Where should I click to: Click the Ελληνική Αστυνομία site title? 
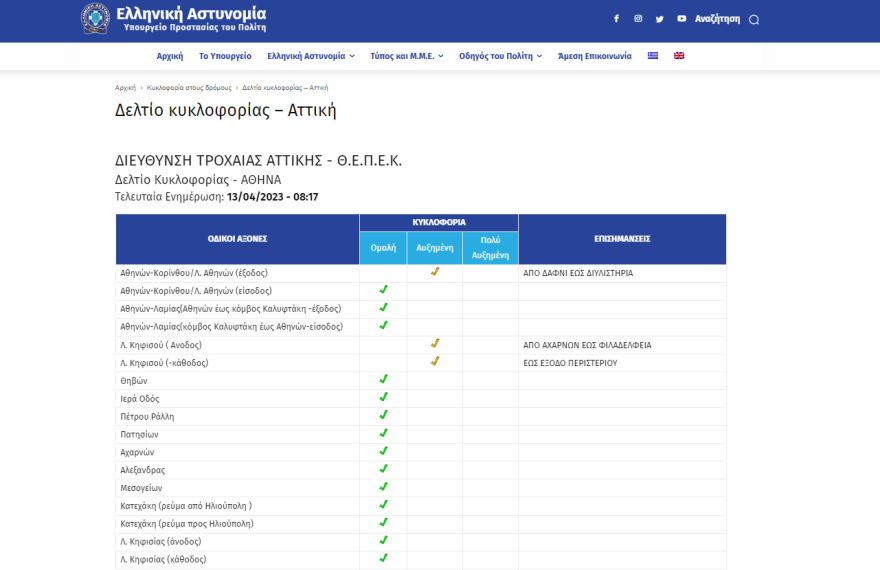coord(191,13)
